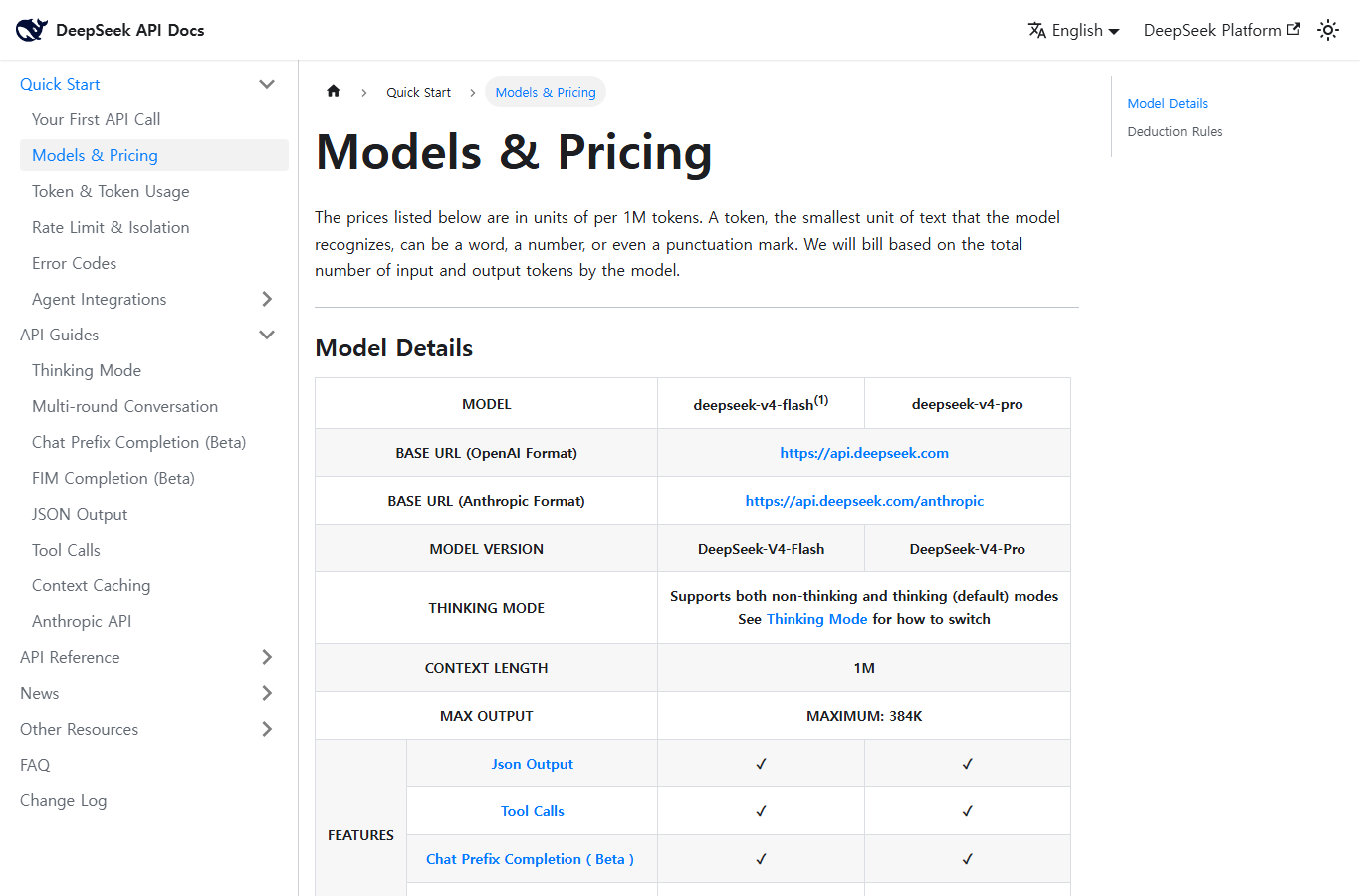Click Models & Pricing breadcrumb pill

pyautogui.click(x=546, y=92)
